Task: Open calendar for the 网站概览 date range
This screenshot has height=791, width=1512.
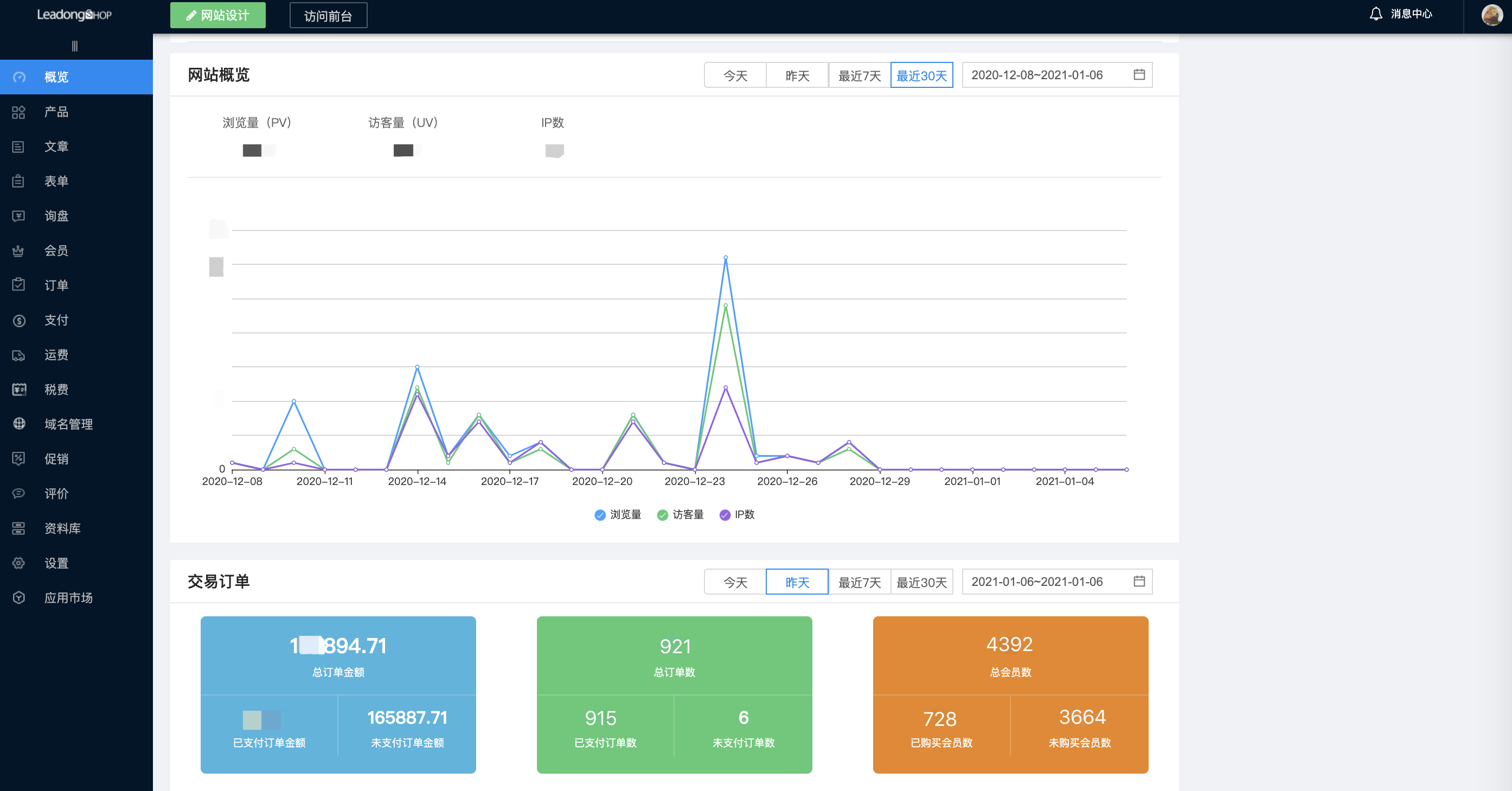Action: coord(1139,74)
